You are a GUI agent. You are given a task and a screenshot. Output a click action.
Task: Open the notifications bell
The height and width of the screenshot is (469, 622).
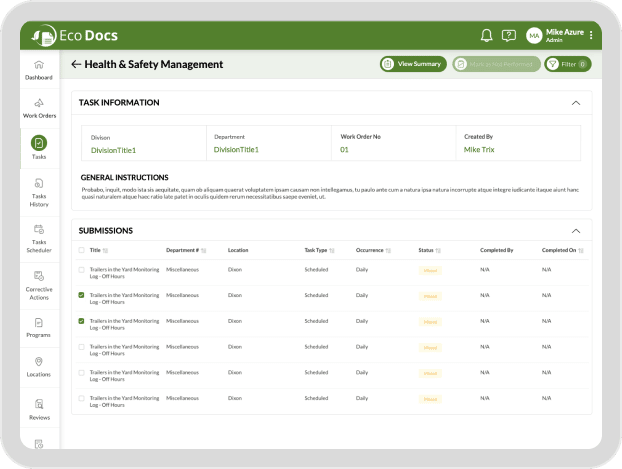(486, 35)
